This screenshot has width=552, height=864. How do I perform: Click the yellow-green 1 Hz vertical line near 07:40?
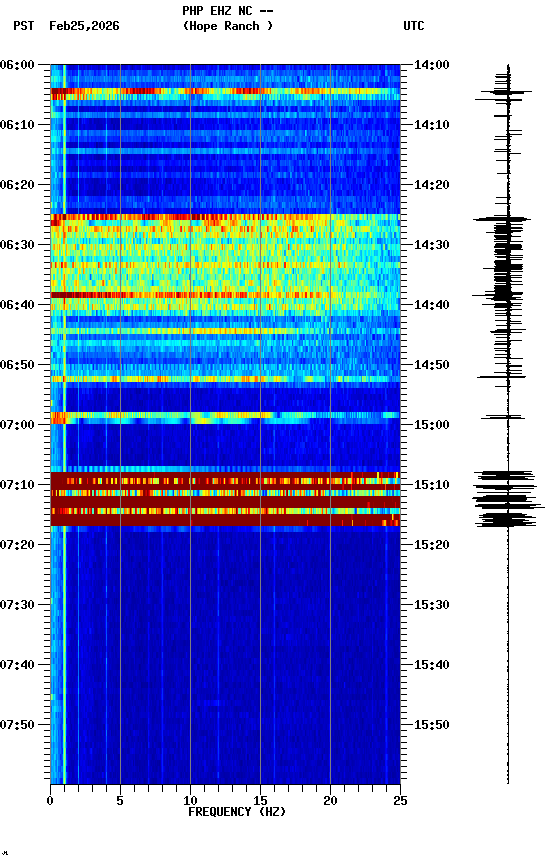(x=64, y=665)
